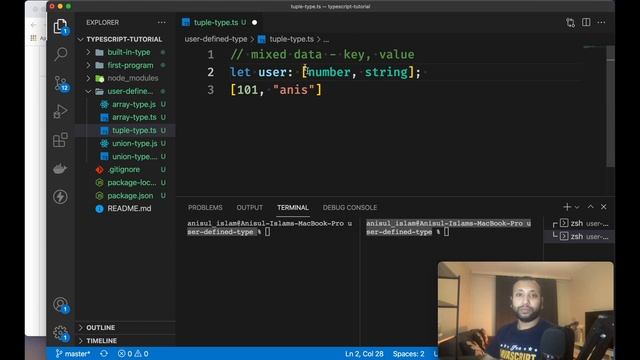Close the terminal panel
The width and height of the screenshot is (640, 360).
604,207
